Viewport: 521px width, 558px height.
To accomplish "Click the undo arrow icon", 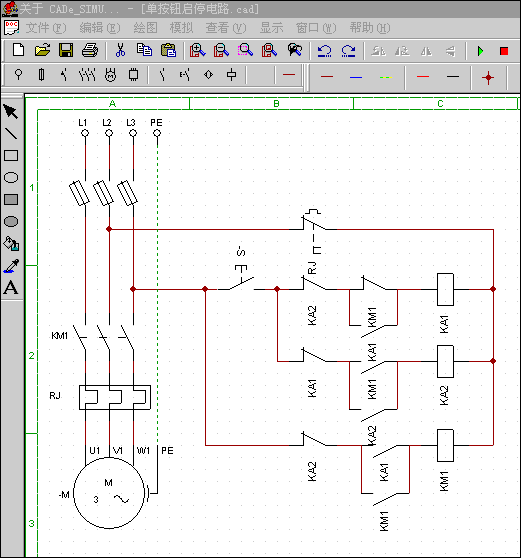I will [324, 51].
